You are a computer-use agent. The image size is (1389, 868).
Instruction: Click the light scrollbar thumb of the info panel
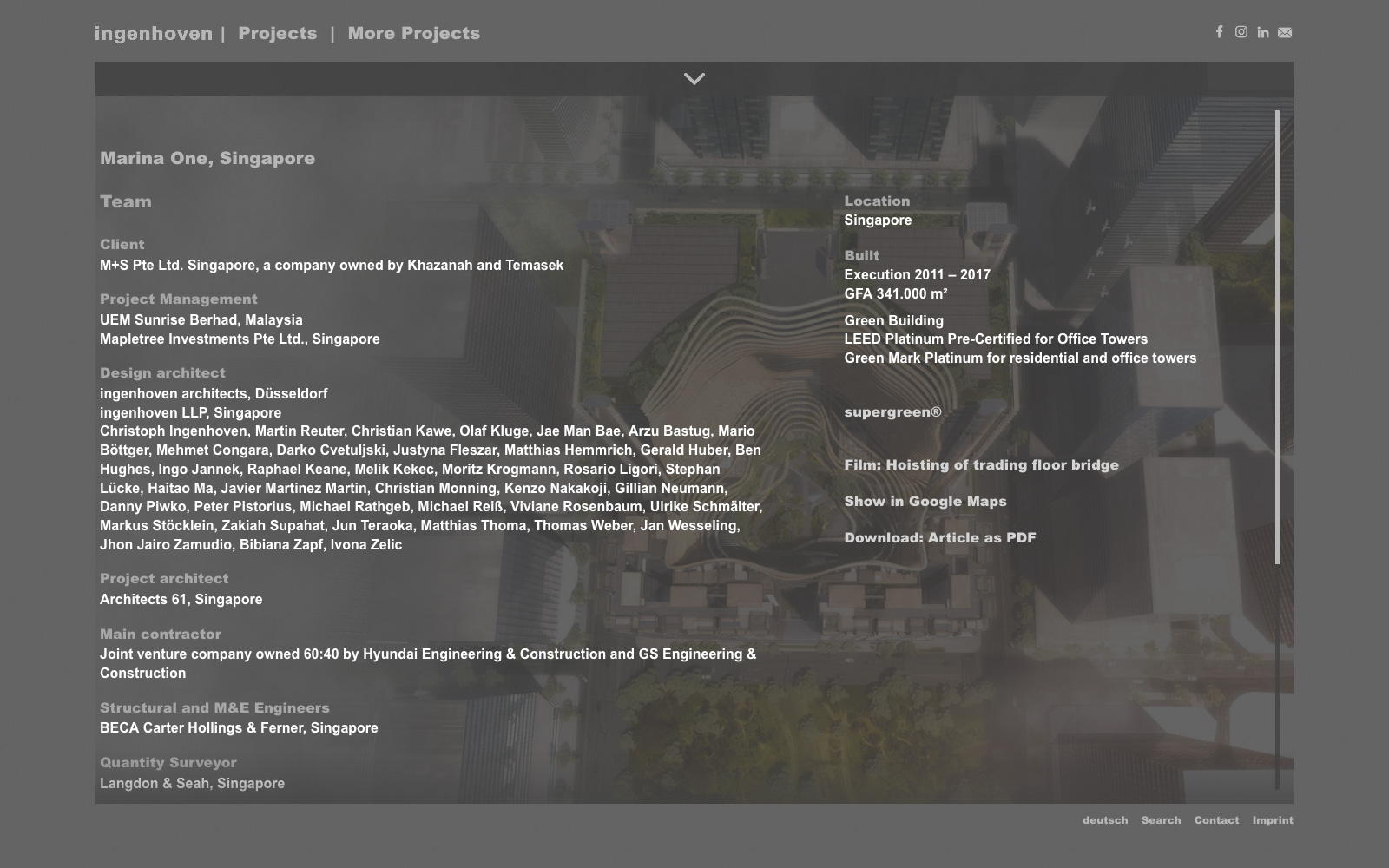(x=1277, y=339)
